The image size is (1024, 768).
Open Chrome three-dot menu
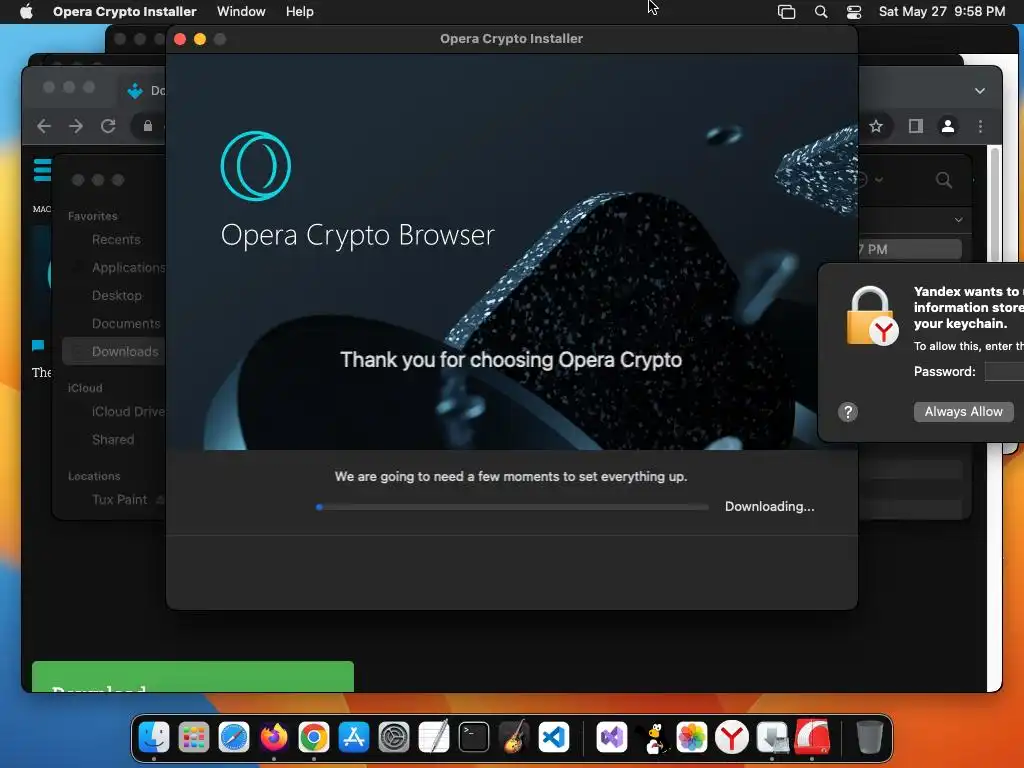click(980, 125)
